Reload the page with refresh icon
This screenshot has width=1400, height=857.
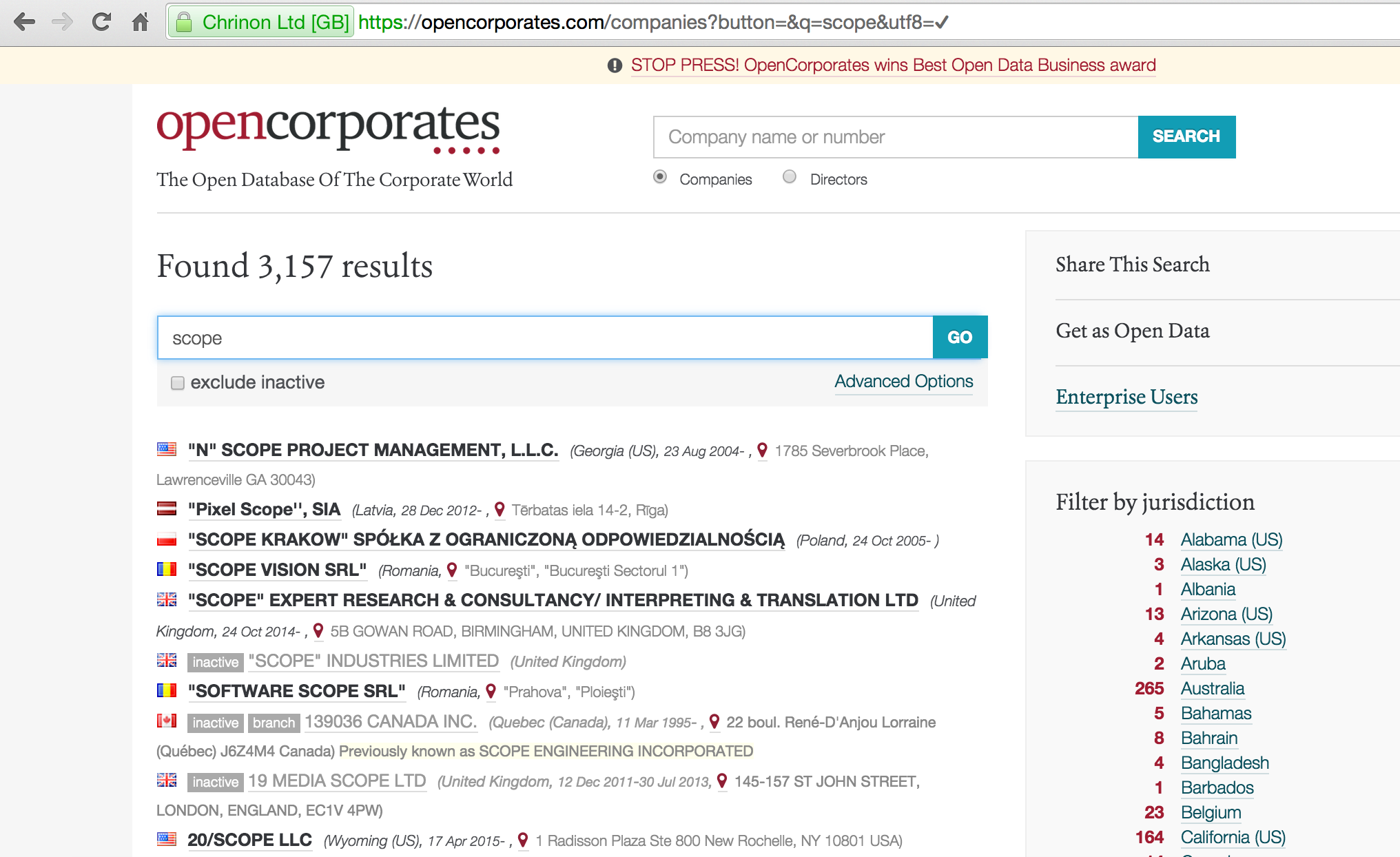101,22
